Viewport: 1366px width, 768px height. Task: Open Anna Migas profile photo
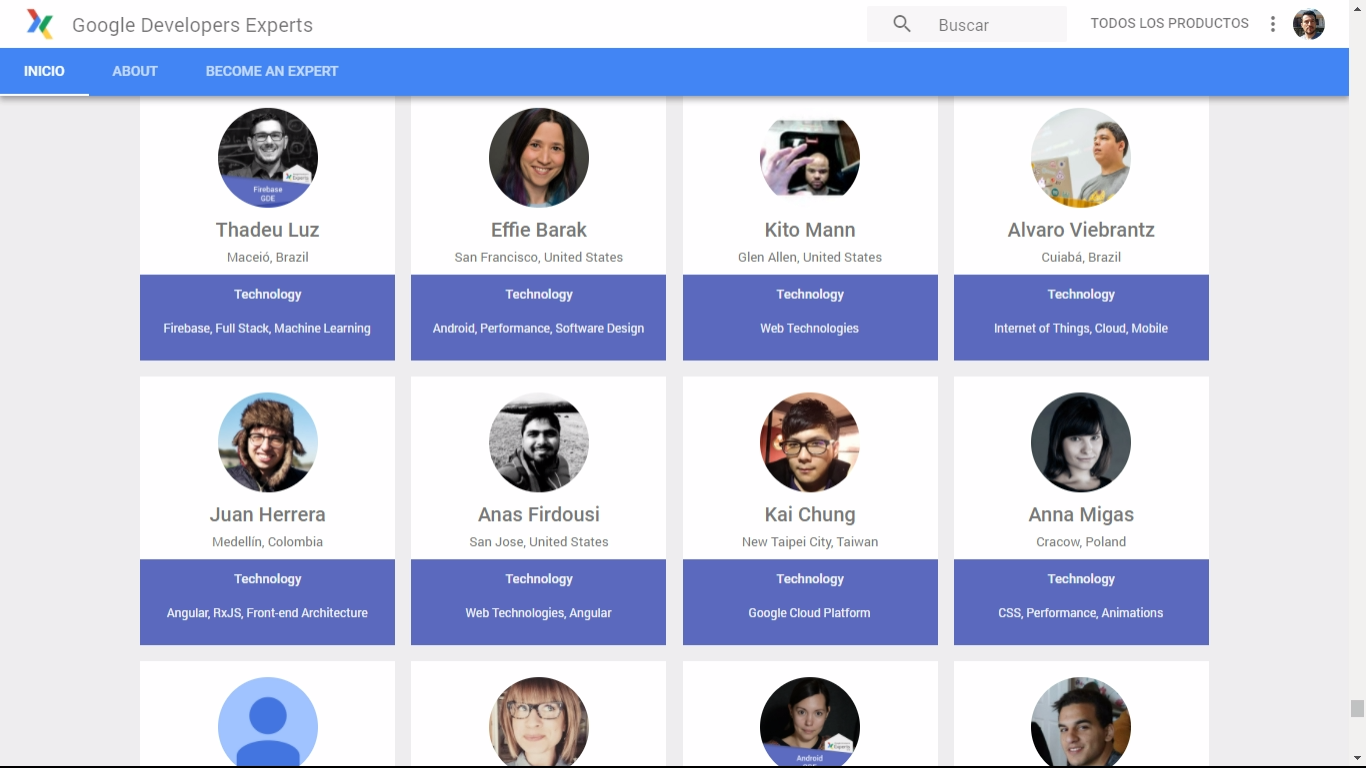coord(1081,442)
